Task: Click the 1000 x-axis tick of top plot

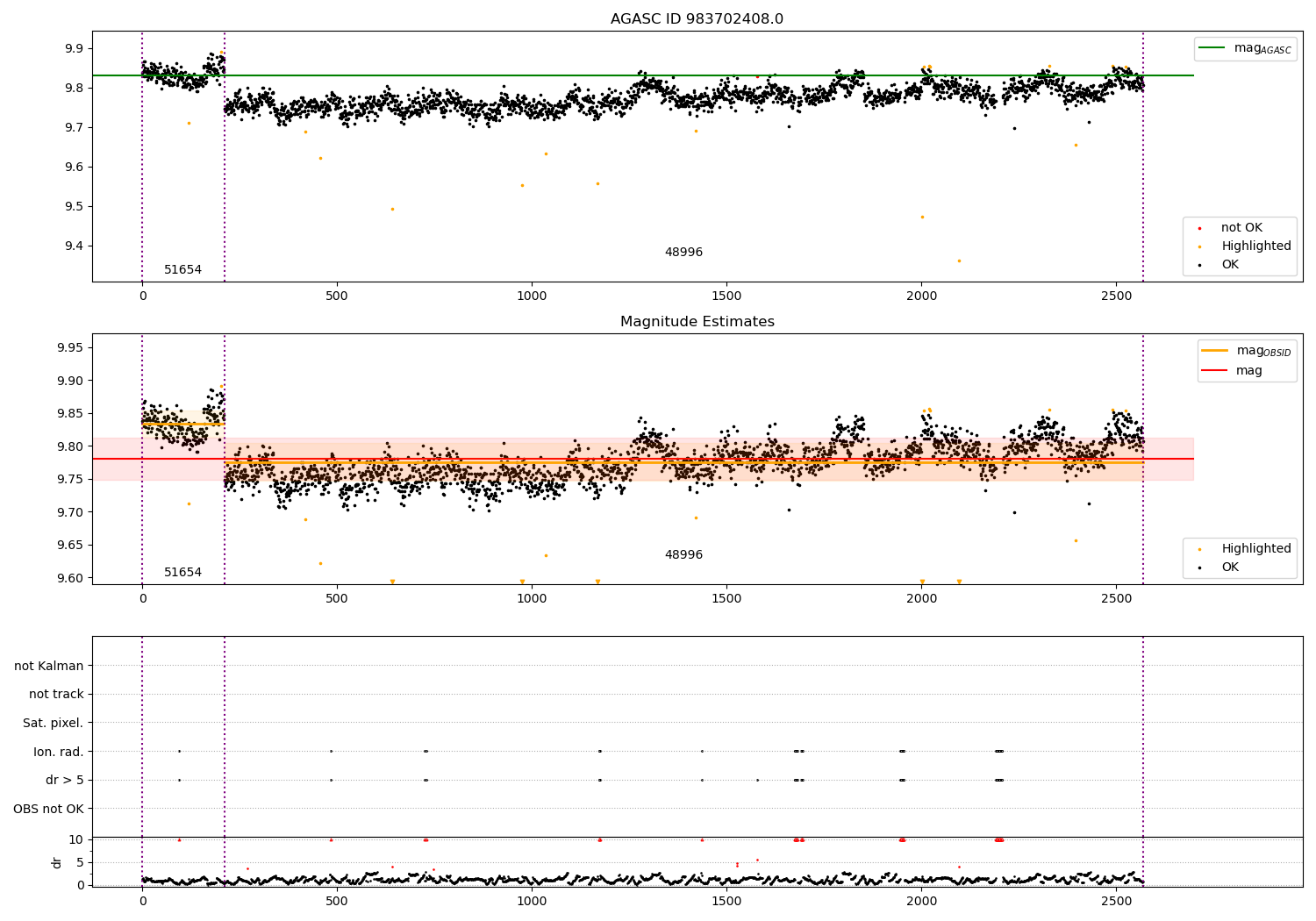Action: pos(532,296)
